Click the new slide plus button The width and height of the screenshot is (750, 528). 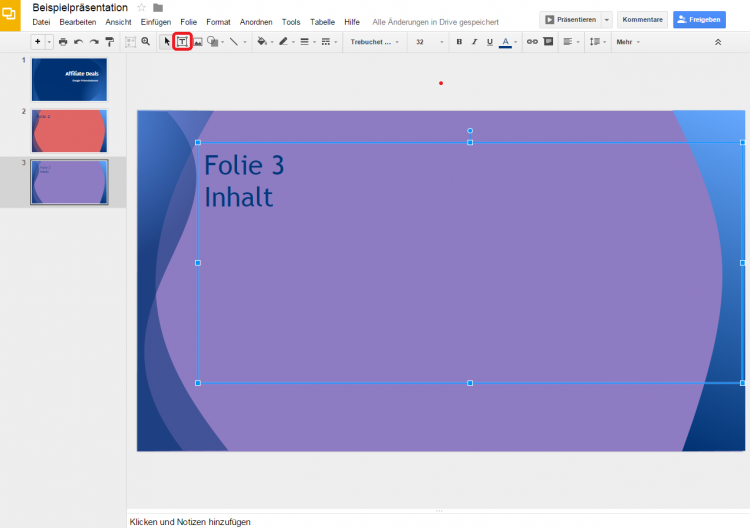pos(37,42)
